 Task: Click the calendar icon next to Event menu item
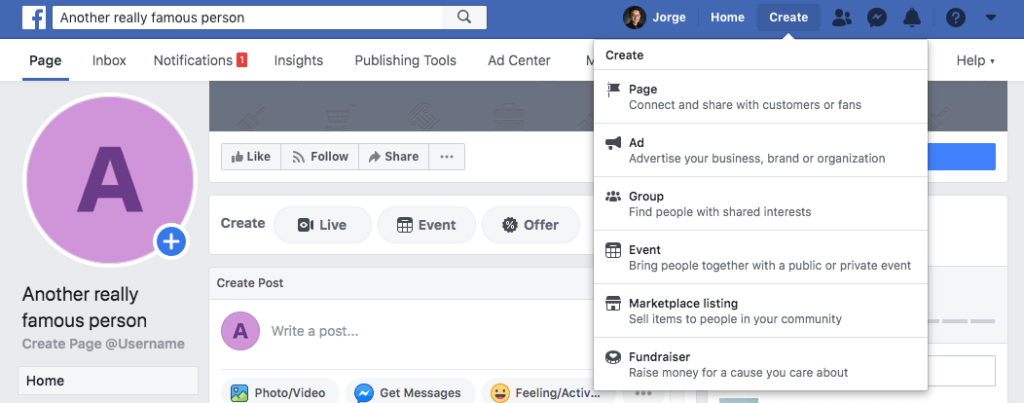tap(613, 250)
